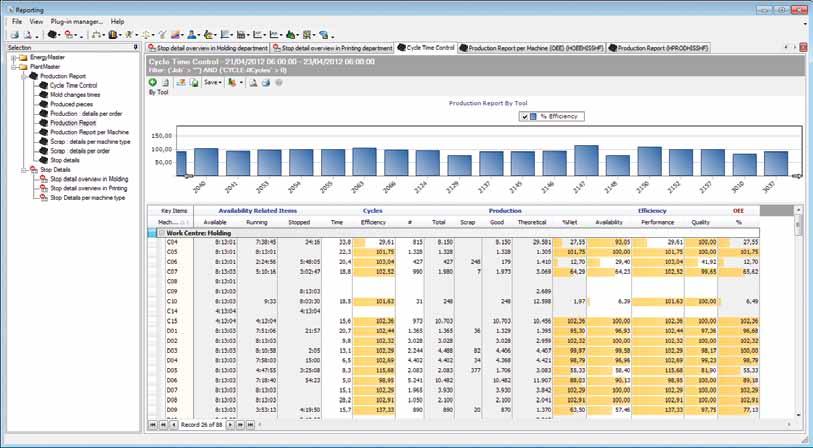Click the Quality column header
Screen dimensions: 813x448
[700, 222]
